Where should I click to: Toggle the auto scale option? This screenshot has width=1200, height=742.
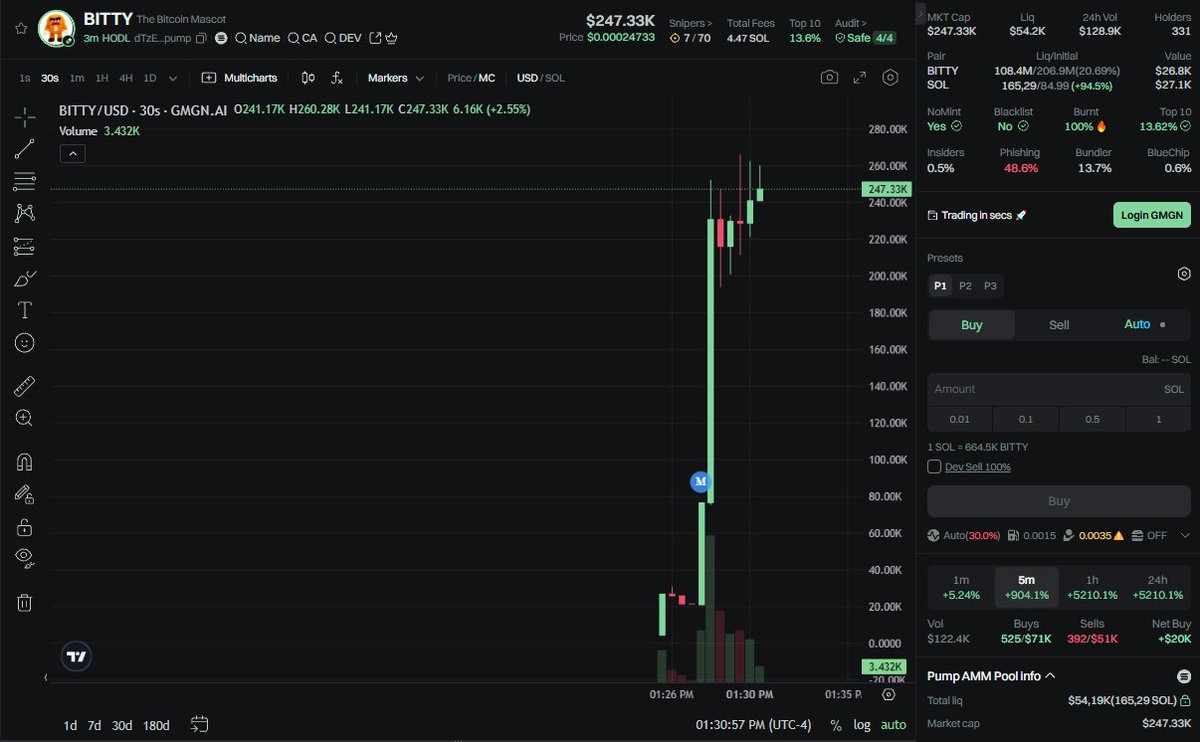click(x=893, y=725)
